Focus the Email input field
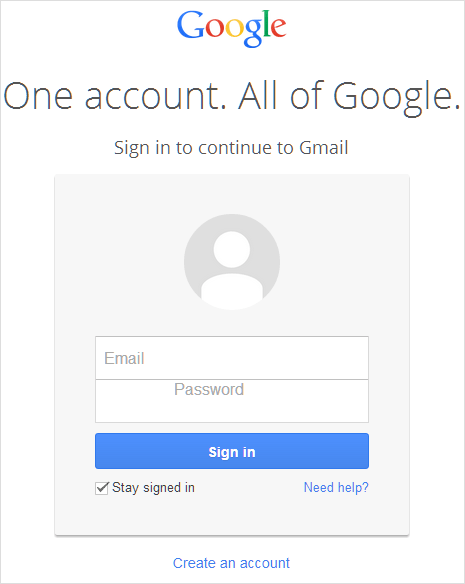465x584 pixels. coord(232,358)
